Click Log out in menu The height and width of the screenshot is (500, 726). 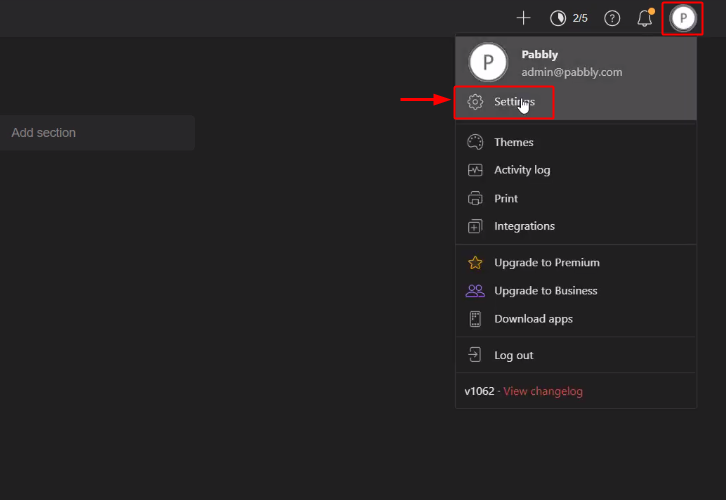(576, 355)
